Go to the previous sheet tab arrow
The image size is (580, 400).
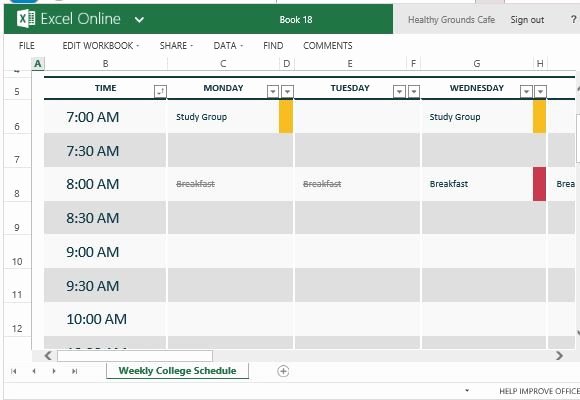click(x=34, y=371)
